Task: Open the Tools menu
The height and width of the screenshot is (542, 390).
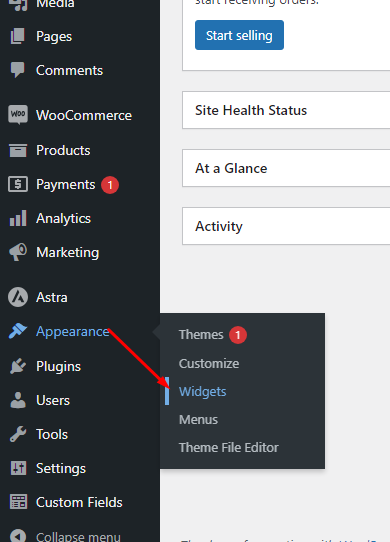Action: point(52,434)
